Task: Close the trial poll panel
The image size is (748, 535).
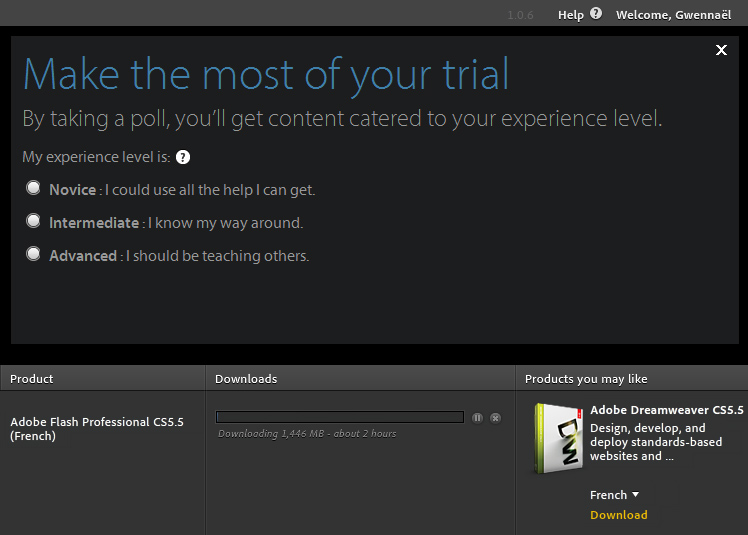Action: click(x=721, y=50)
